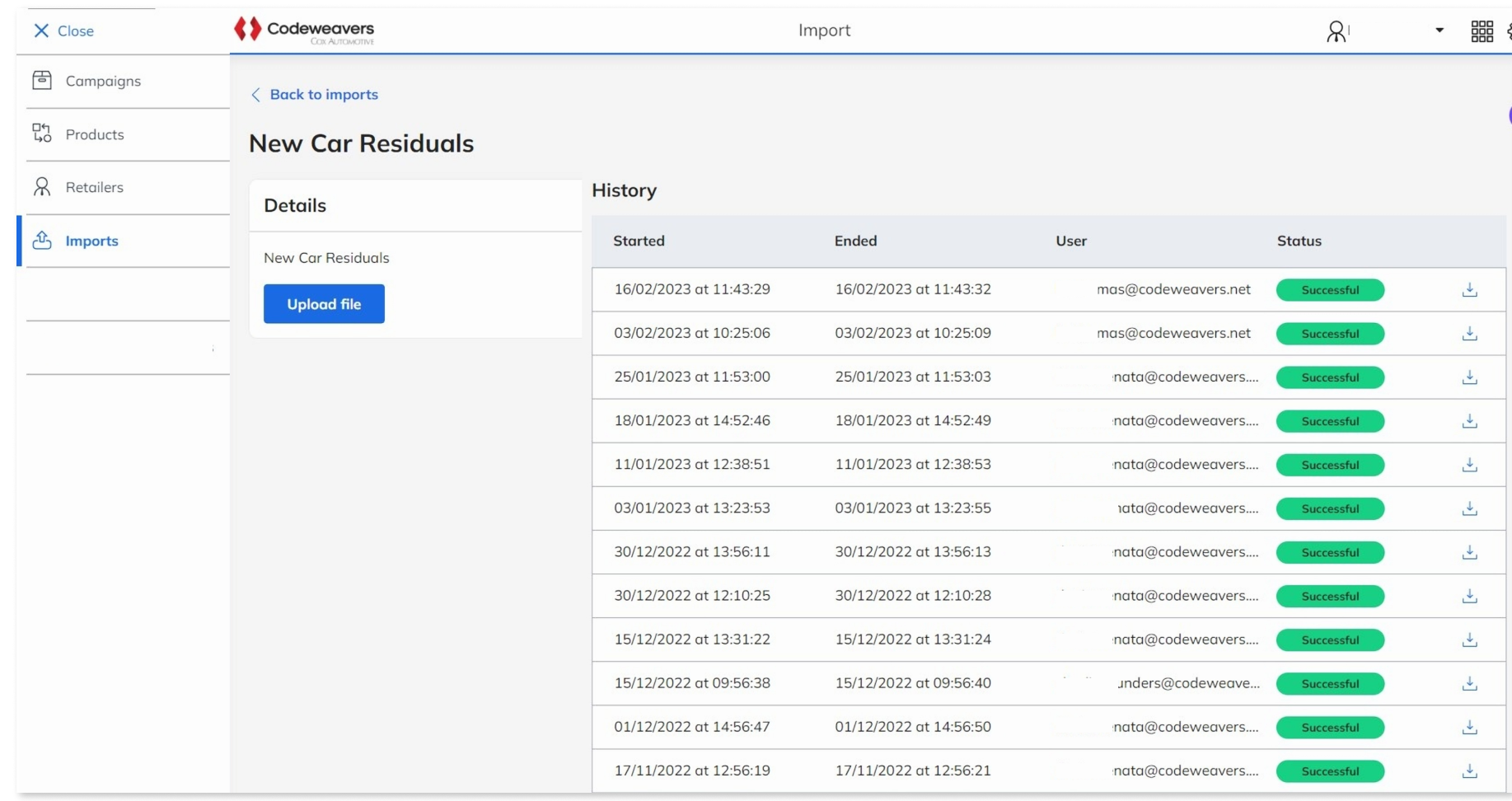The image size is (1512, 801).
Task: Click the Imports upload icon in sidebar
Action: [x=42, y=240]
